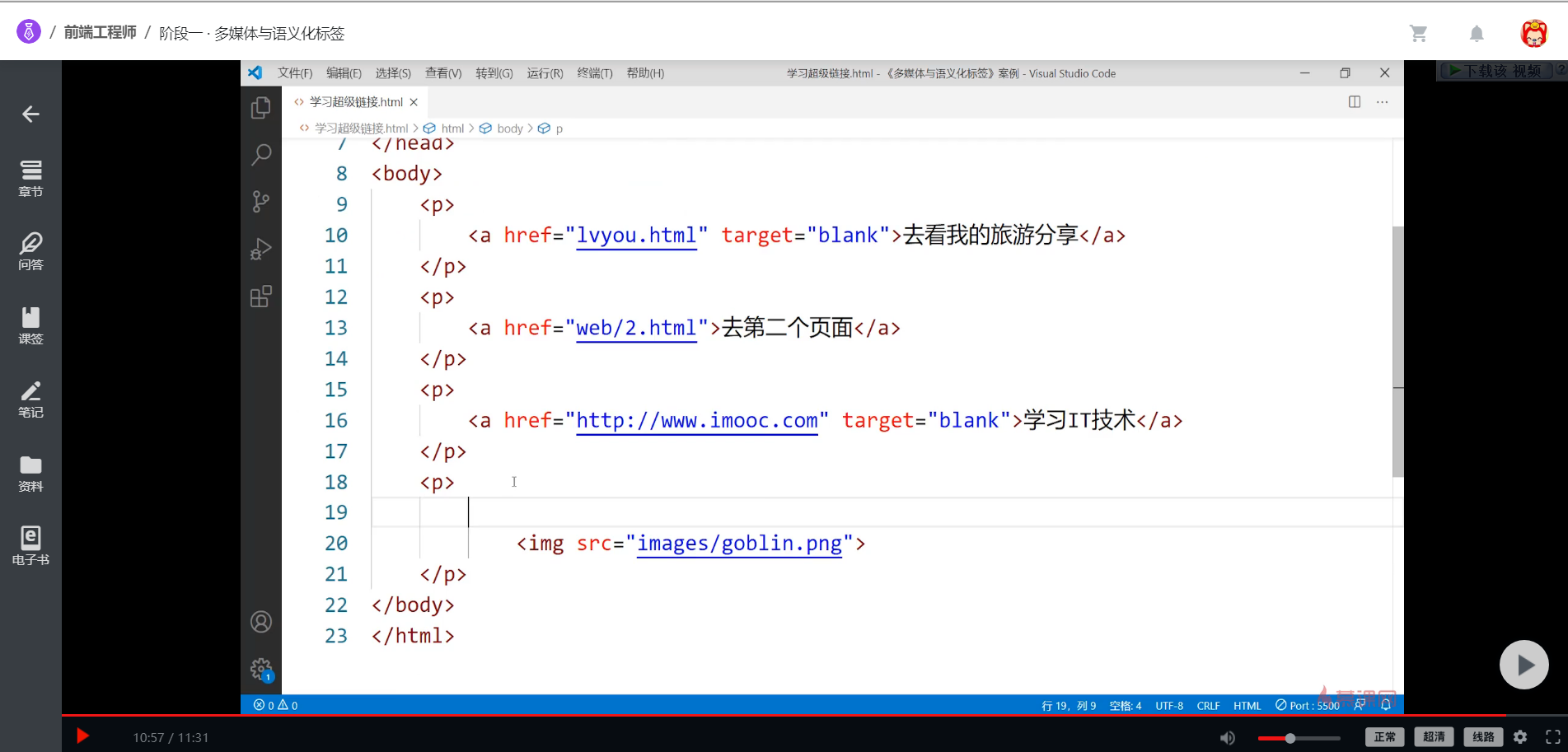Open the VS Code Search view
This screenshot has width=1568, height=752.
pos(261,154)
